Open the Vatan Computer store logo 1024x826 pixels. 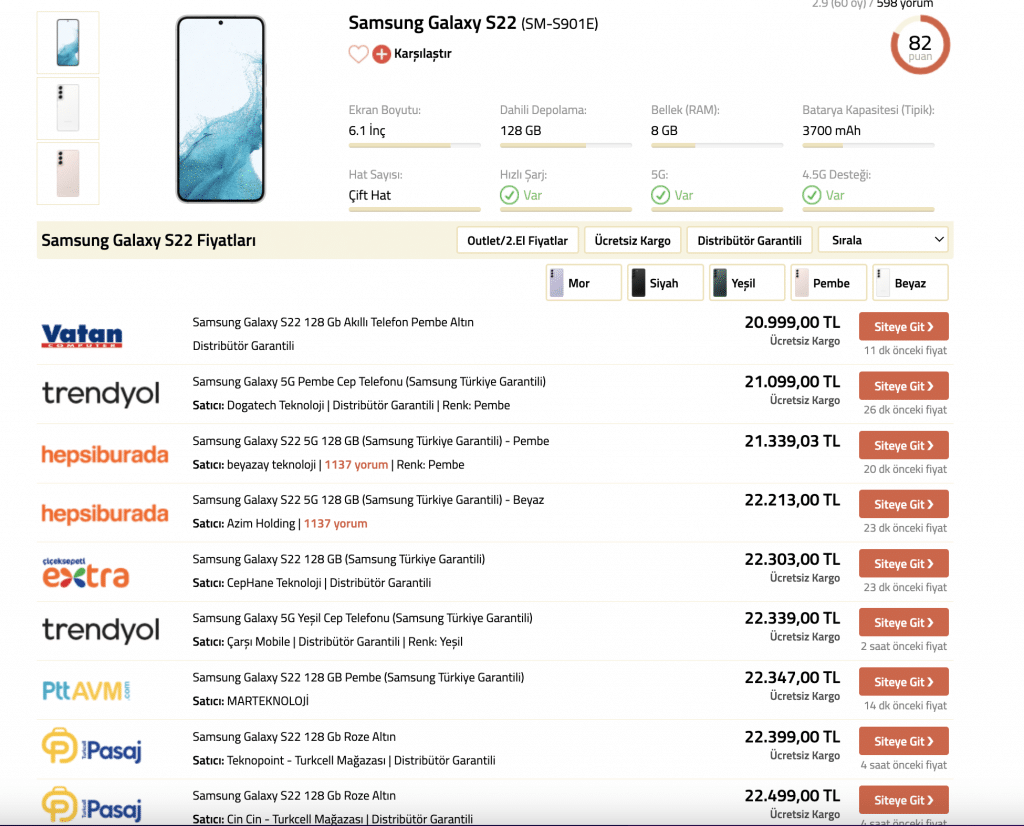tap(82, 336)
